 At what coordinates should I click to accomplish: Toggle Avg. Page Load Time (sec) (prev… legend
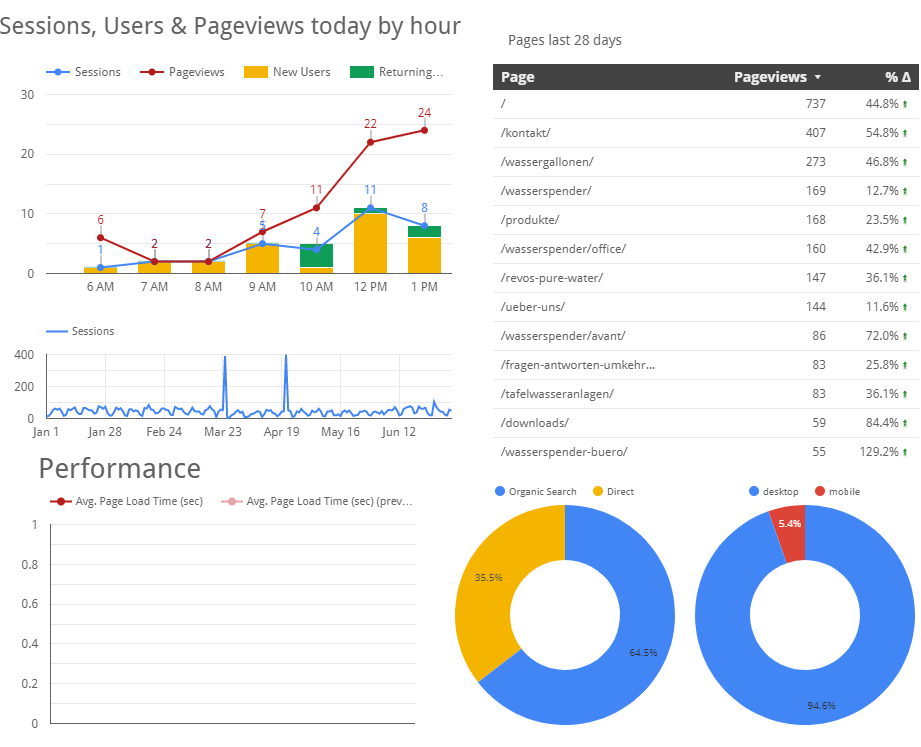317,502
